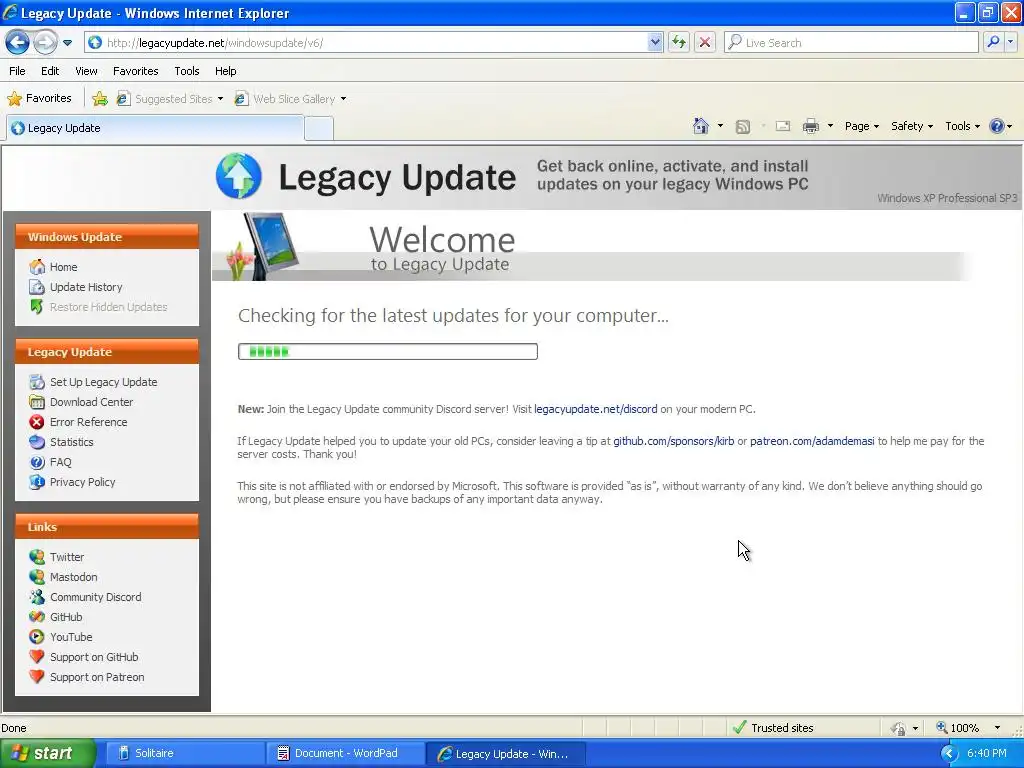The width and height of the screenshot is (1024, 768).
Task: Open a new blank tab
Action: 319,129
